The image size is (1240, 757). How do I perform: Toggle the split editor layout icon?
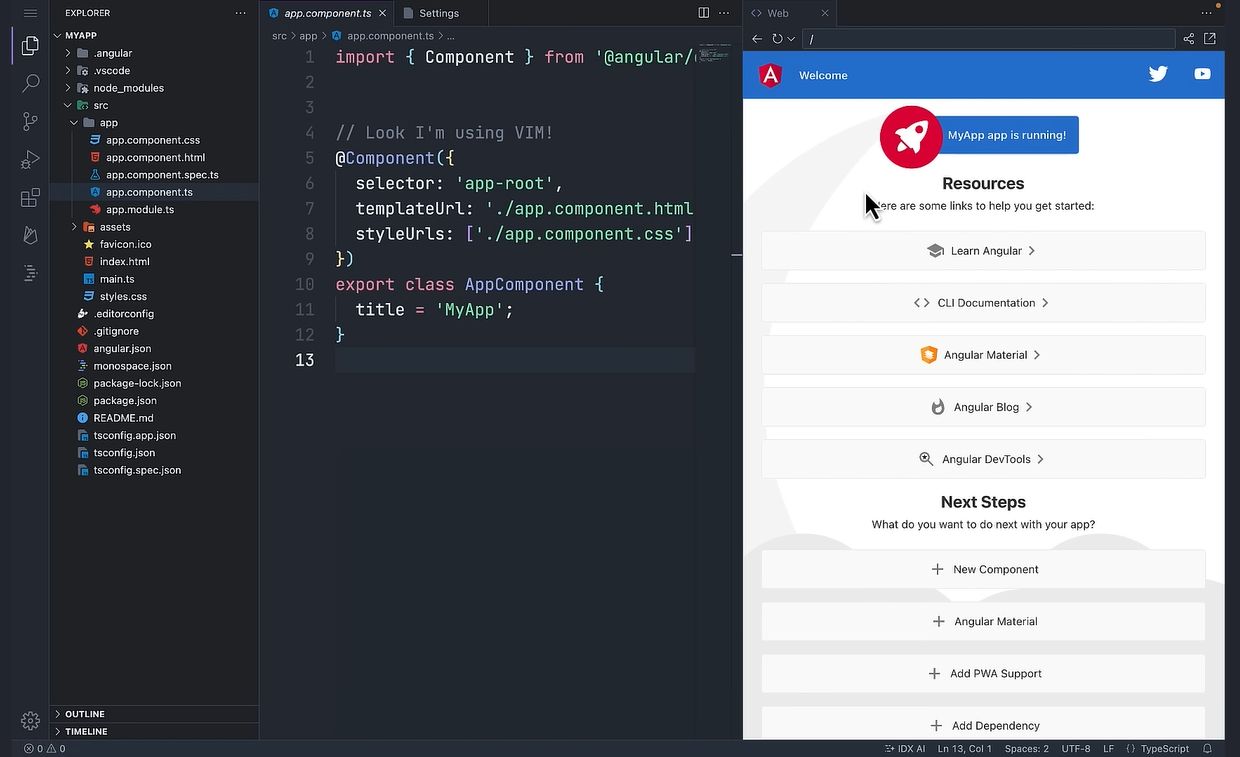coord(703,12)
